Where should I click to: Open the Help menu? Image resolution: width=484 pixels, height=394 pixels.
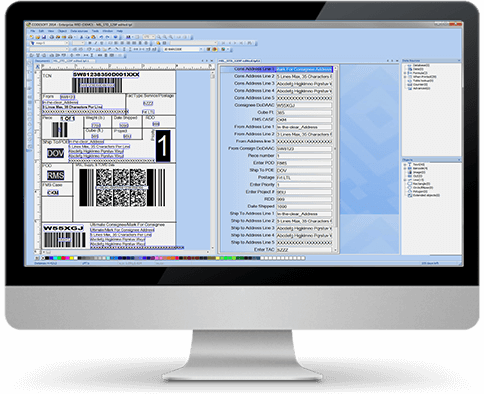(120, 31)
